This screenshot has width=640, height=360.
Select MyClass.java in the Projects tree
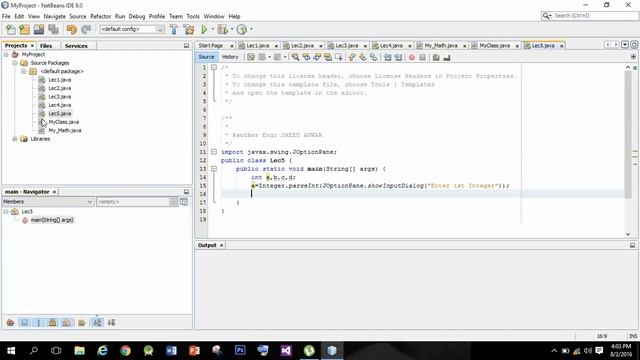[x=64, y=122]
